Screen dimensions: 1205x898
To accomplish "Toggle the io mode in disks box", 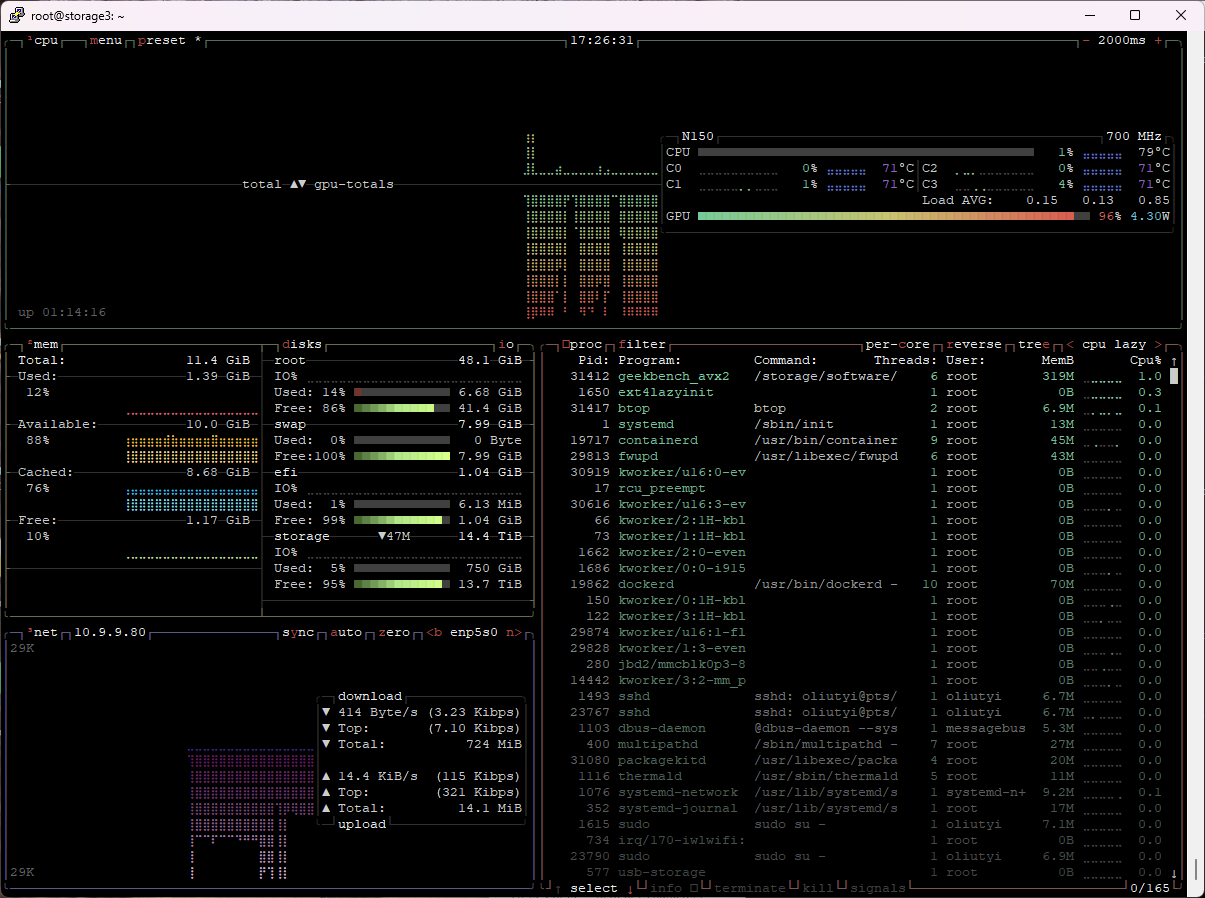I will 506,345.
